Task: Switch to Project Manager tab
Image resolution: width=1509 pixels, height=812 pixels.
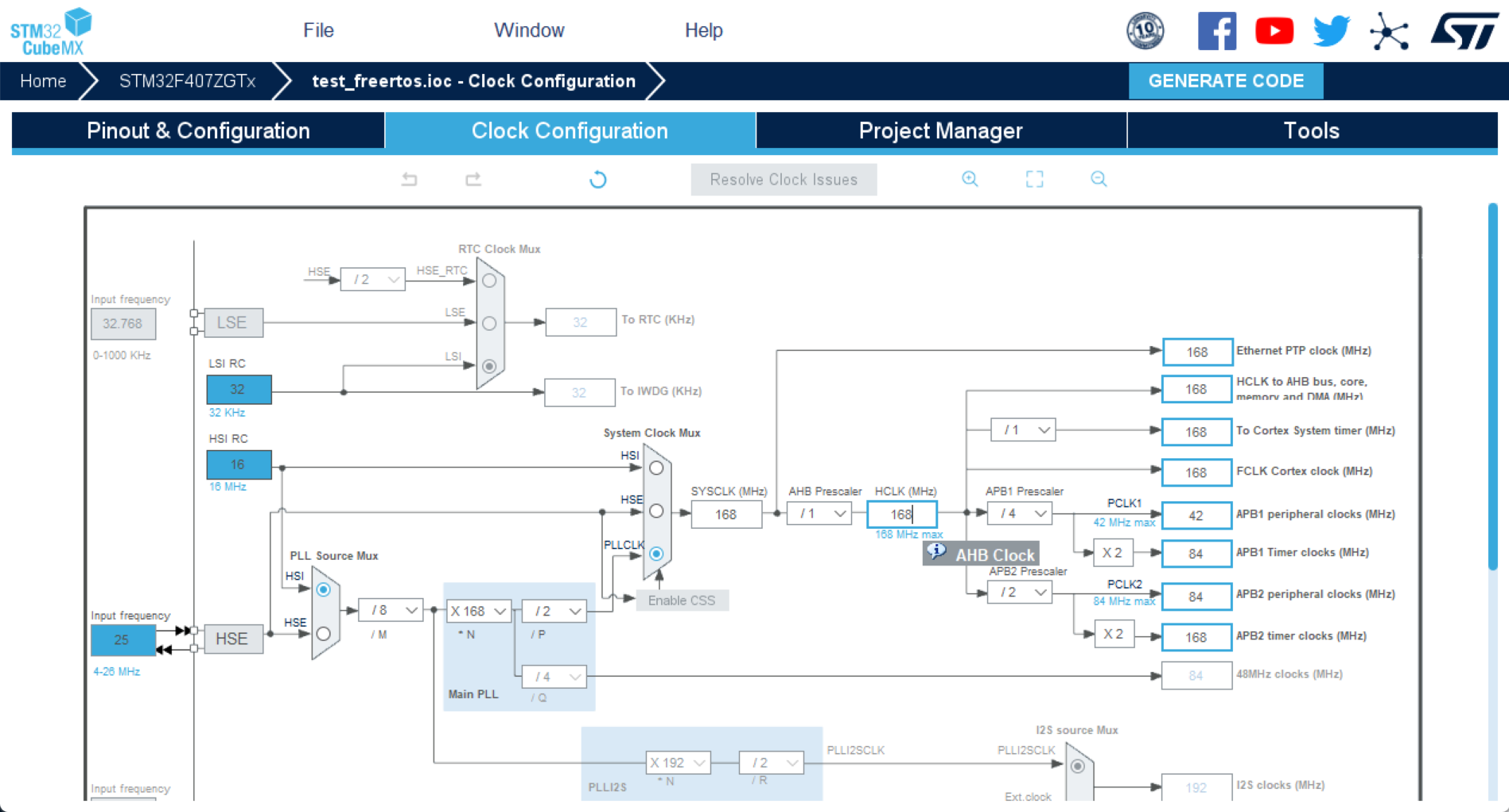Action: pos(941,130)
